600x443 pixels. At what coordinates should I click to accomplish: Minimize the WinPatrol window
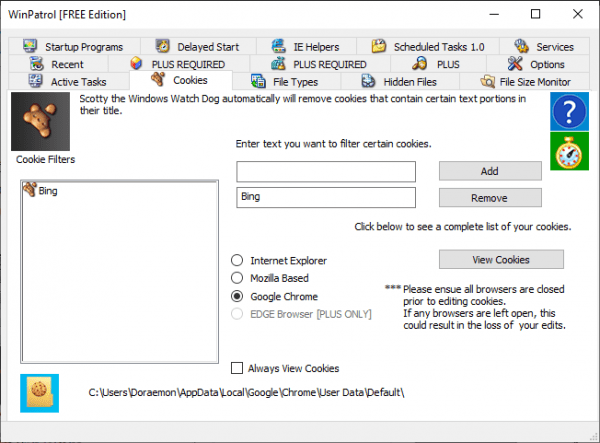point(494,14)
